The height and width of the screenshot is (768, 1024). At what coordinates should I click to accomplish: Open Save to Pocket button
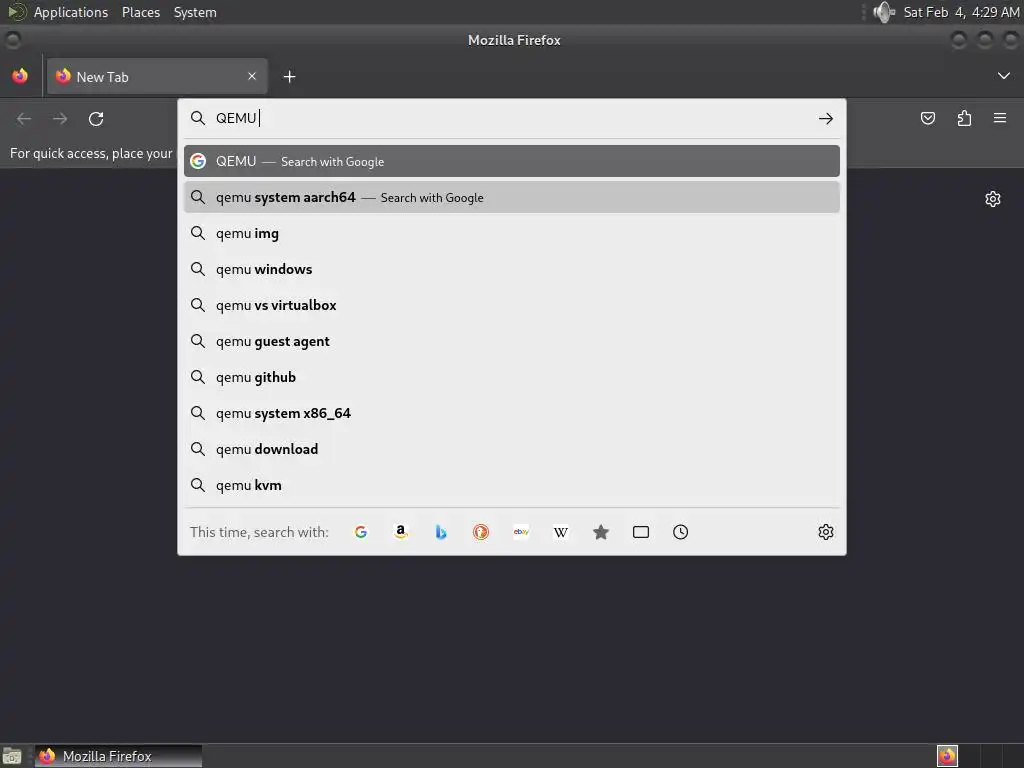click(927, 118)
